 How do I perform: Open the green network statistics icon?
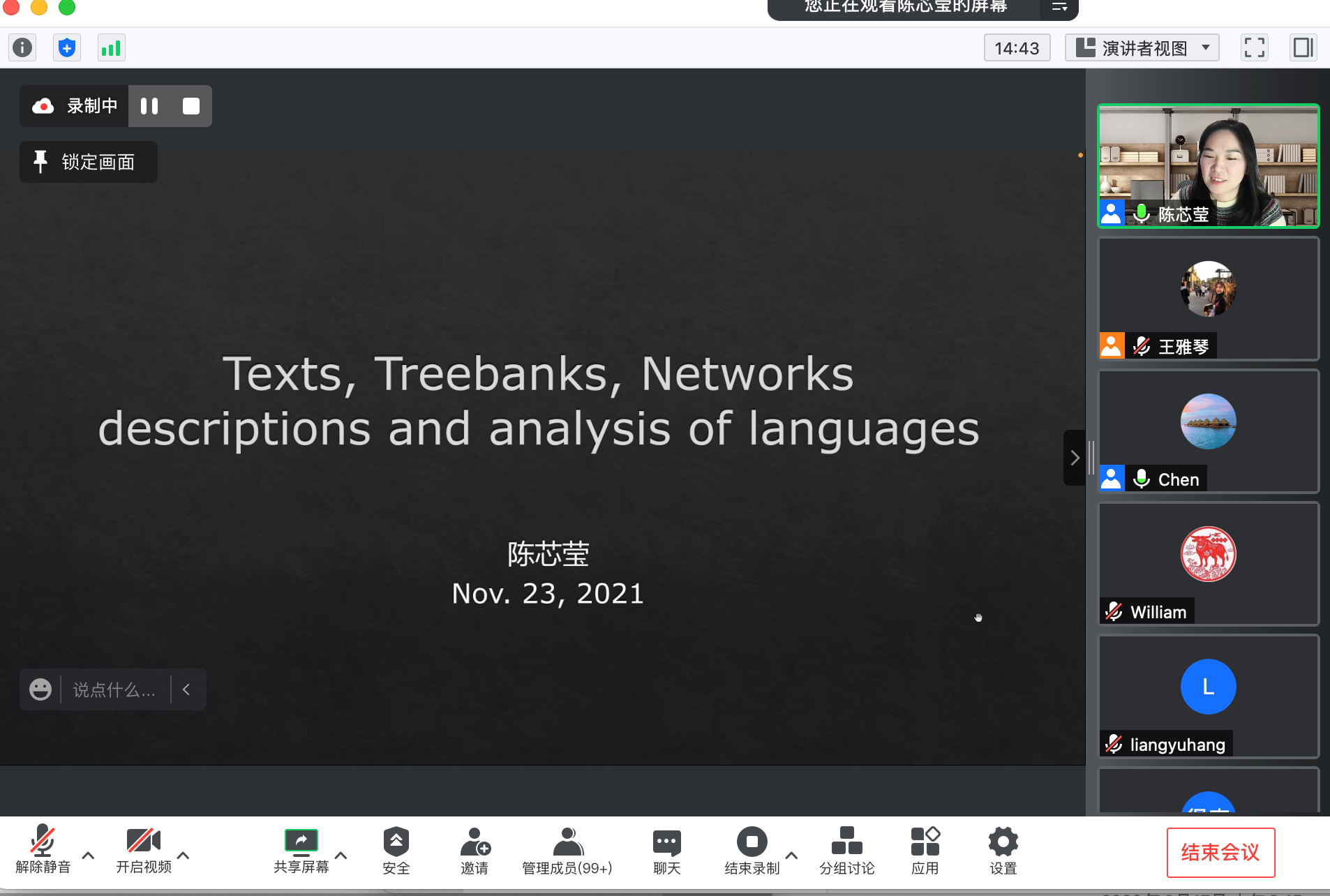tap(111, 47)
